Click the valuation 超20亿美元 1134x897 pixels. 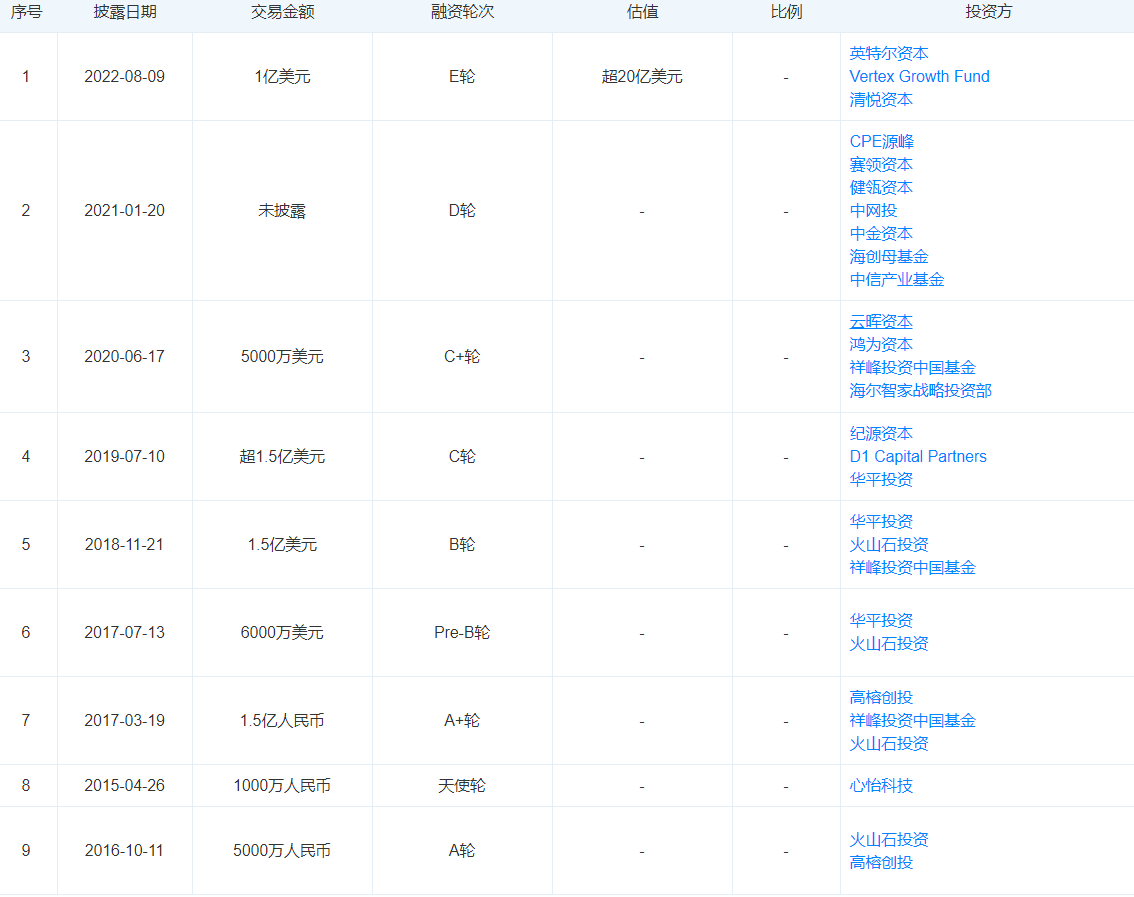(642, 77)
